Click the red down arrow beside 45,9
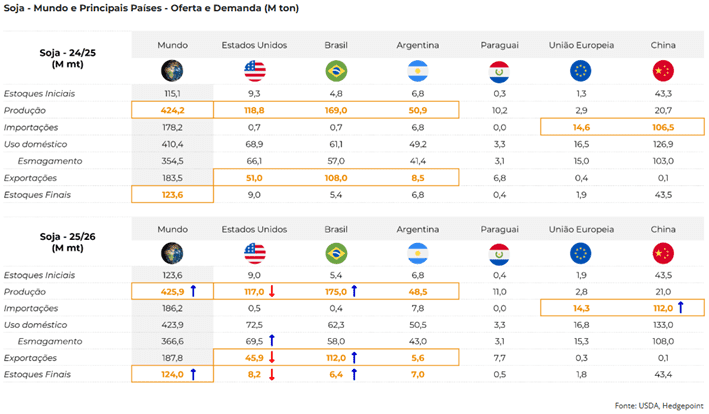 (x=285, y=356)
